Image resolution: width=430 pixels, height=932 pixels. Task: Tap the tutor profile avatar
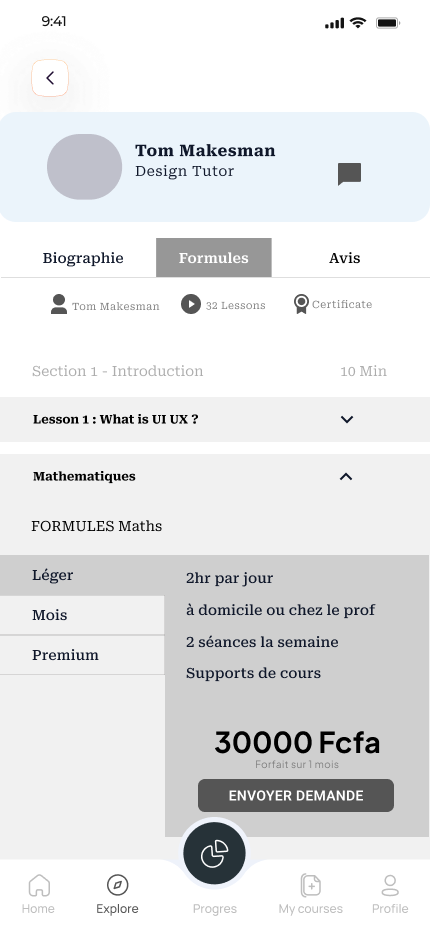coord(84,167)
